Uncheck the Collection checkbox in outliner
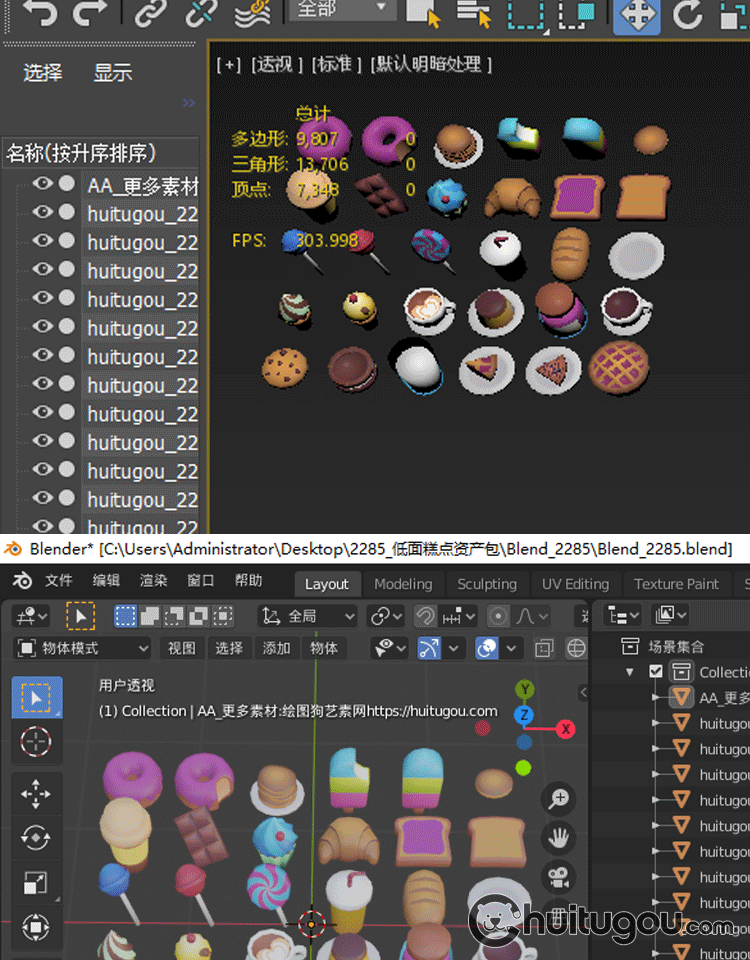Viewport: 750px width, 960px height. coord(656,672)
